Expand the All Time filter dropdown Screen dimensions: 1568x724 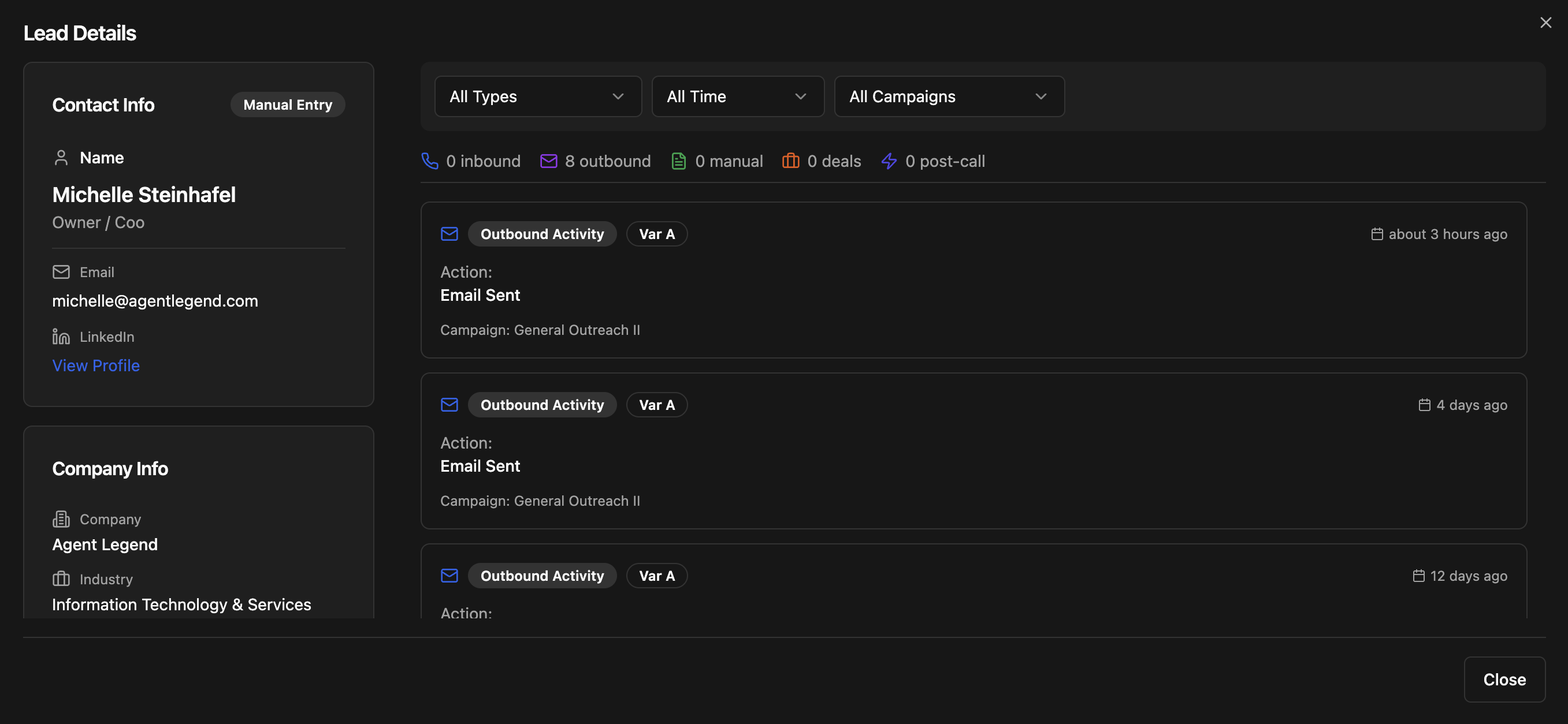pyautogui.click(x=737, y=97)
